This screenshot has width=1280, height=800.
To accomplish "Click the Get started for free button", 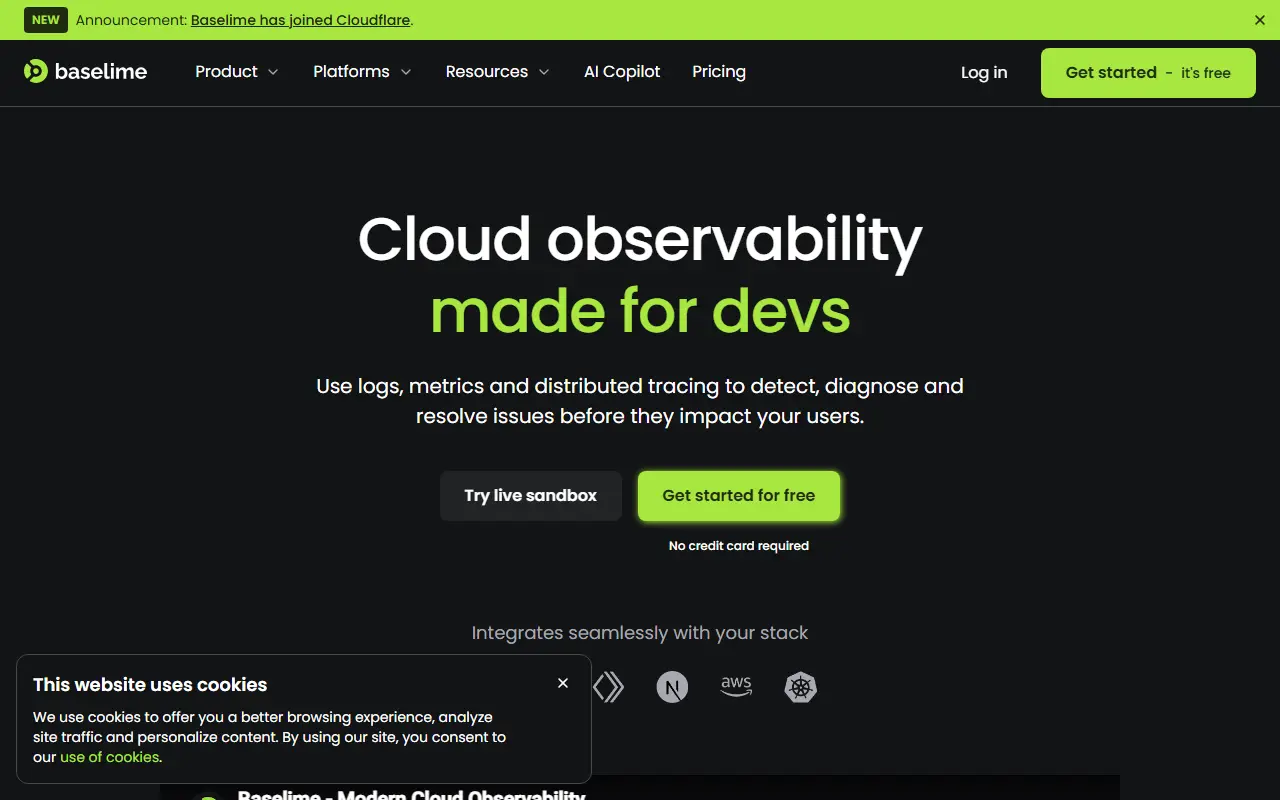I will click(739, 496).
